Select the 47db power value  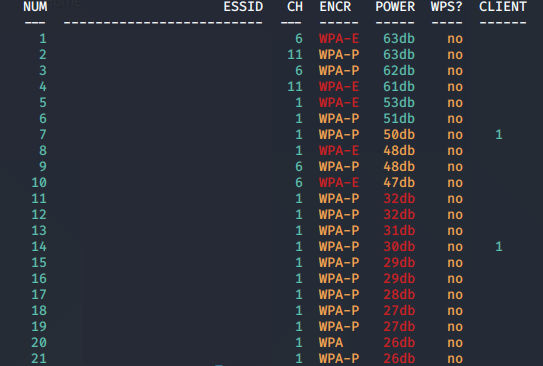click(399, 182)
